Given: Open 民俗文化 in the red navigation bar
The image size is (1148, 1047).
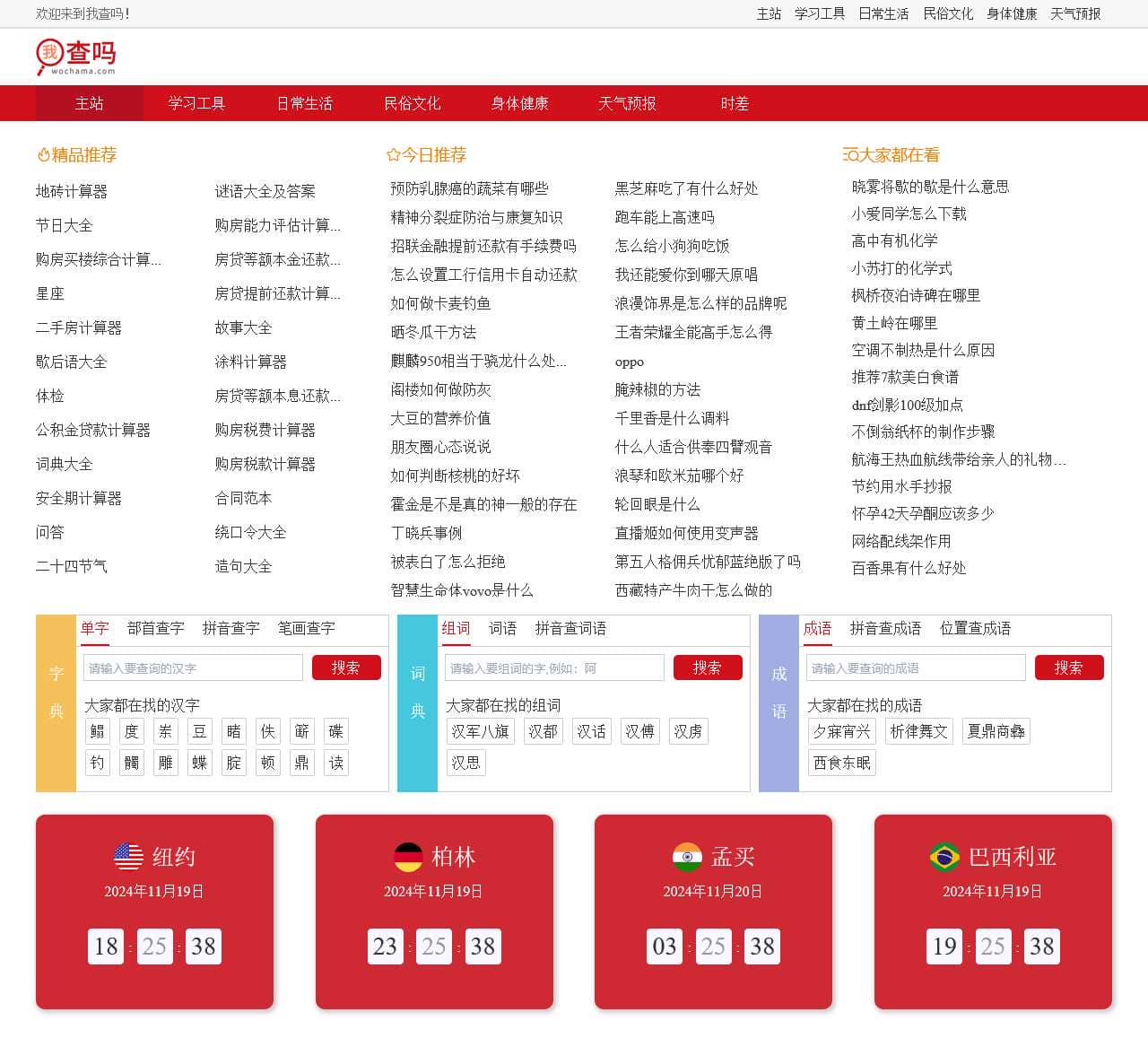Looking at the screenshot, I should [413, 103].
